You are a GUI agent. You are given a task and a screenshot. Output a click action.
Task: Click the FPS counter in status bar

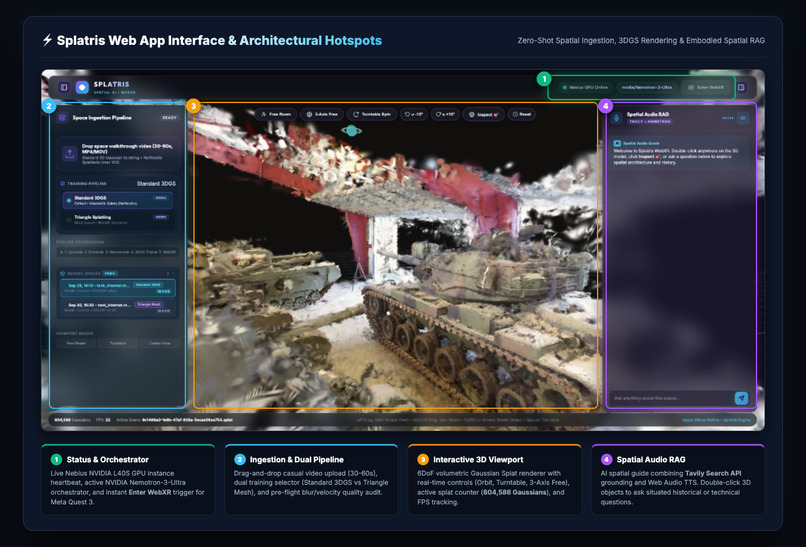click(x=103, y=420)
